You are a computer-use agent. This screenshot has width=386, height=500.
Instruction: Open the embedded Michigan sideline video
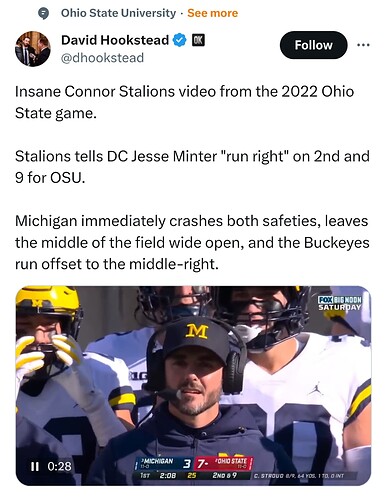point(193,386)
